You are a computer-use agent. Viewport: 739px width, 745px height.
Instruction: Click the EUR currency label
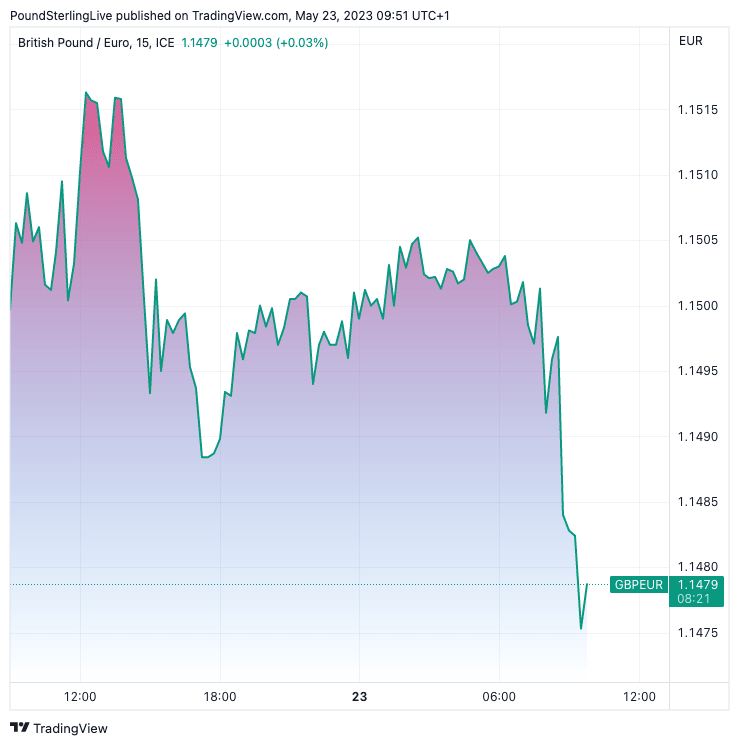click(x=690, y=41)
